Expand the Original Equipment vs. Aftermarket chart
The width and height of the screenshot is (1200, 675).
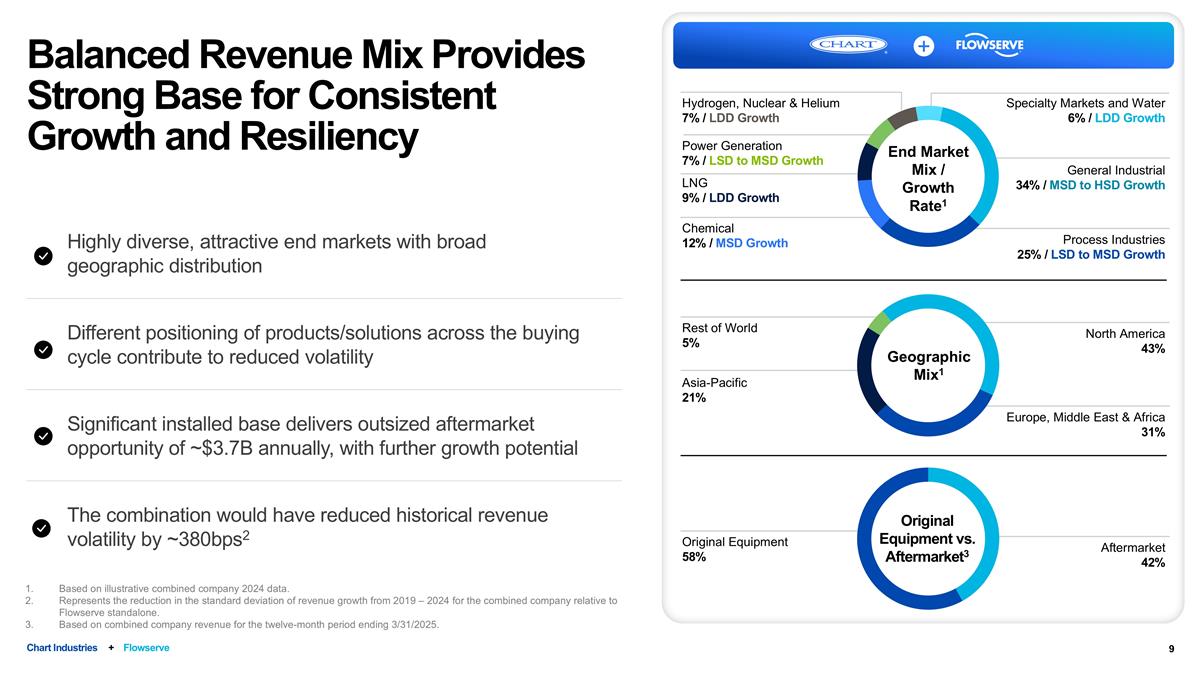click(x=928, y=538)
